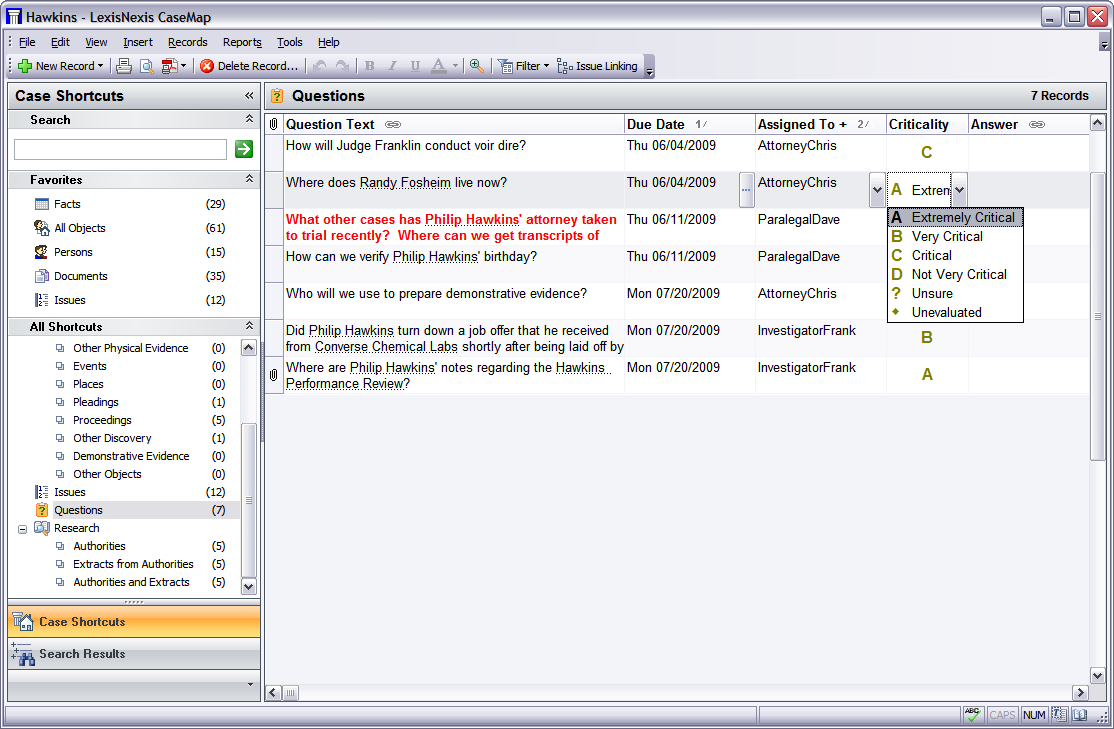The image size is (1114, 729).
Task: Choose Unsure from criticality list
Action: coord(955,293)
